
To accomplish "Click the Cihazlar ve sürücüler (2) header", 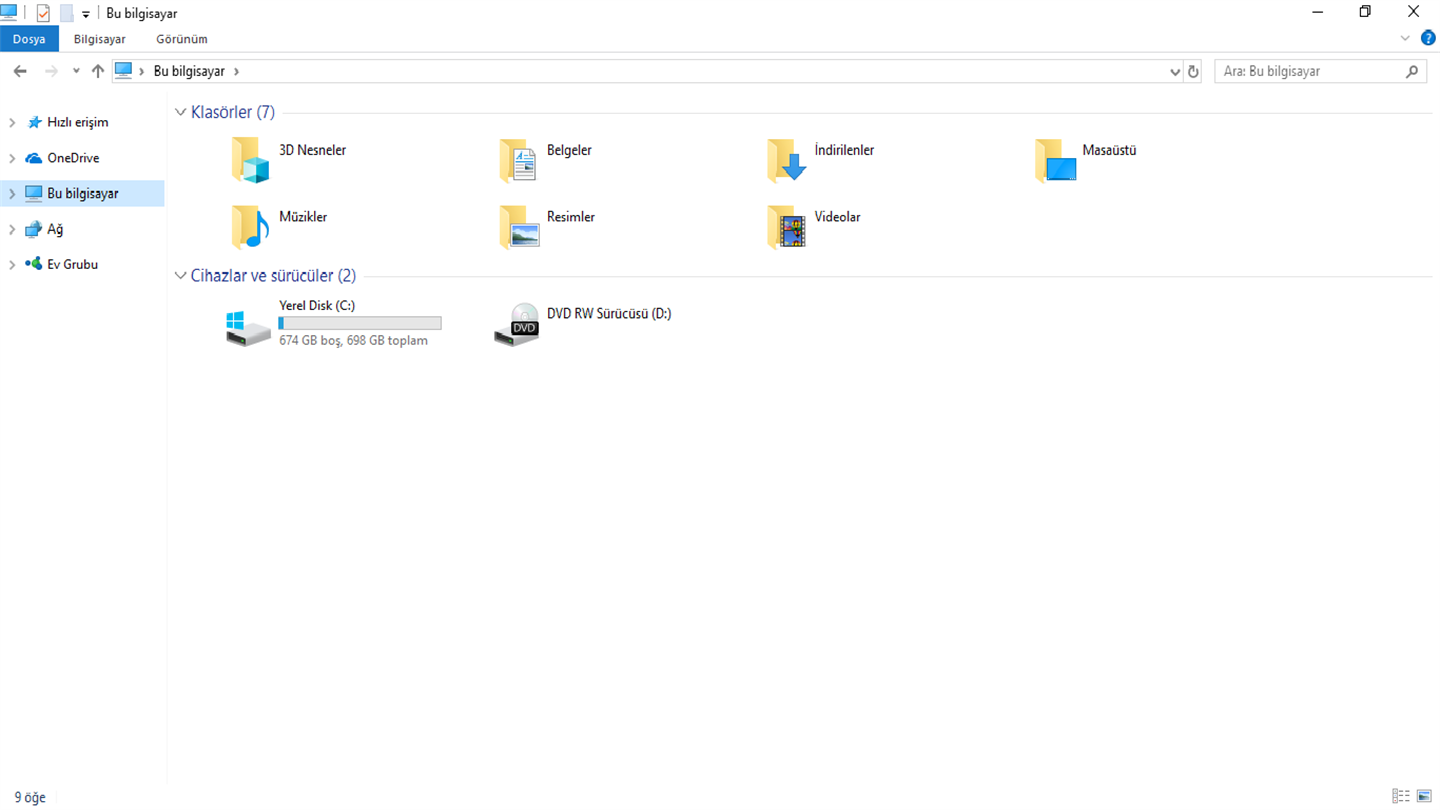I will point(273,275).
